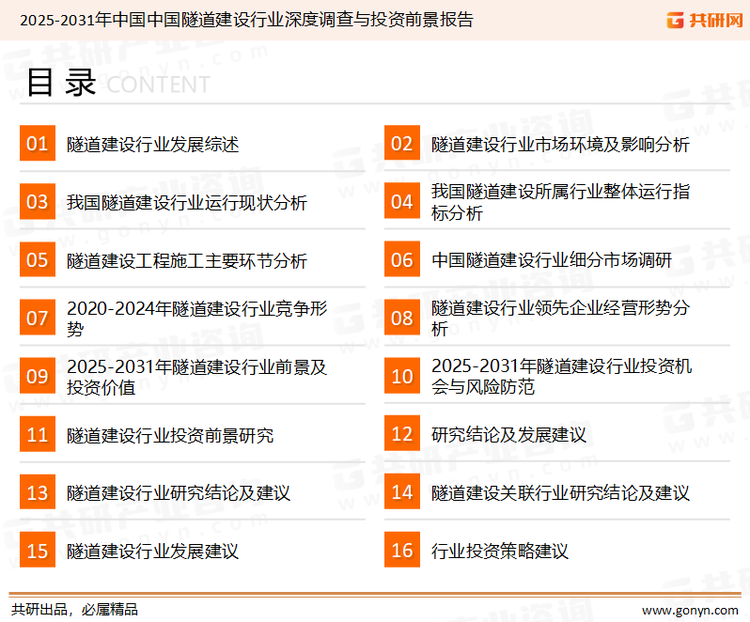Click the orange 03 number box
This screenshot has height=622, width=750.
tap(37, 201)
